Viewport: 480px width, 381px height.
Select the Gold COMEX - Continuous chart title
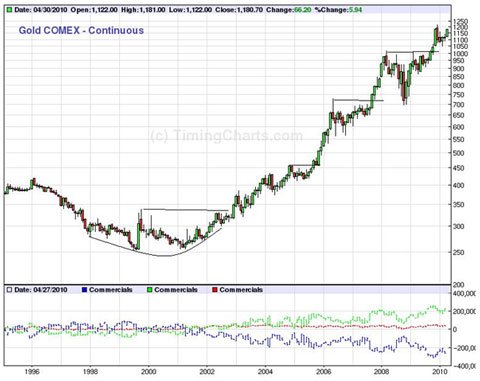click(x=81, y=30)
